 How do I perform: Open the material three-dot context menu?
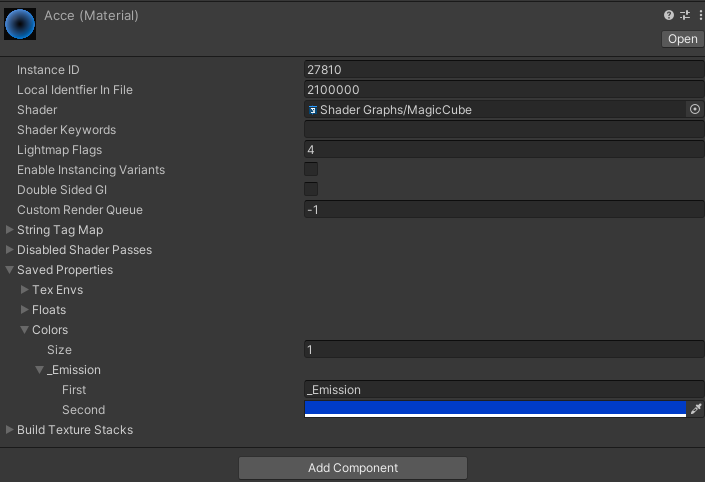701,15
